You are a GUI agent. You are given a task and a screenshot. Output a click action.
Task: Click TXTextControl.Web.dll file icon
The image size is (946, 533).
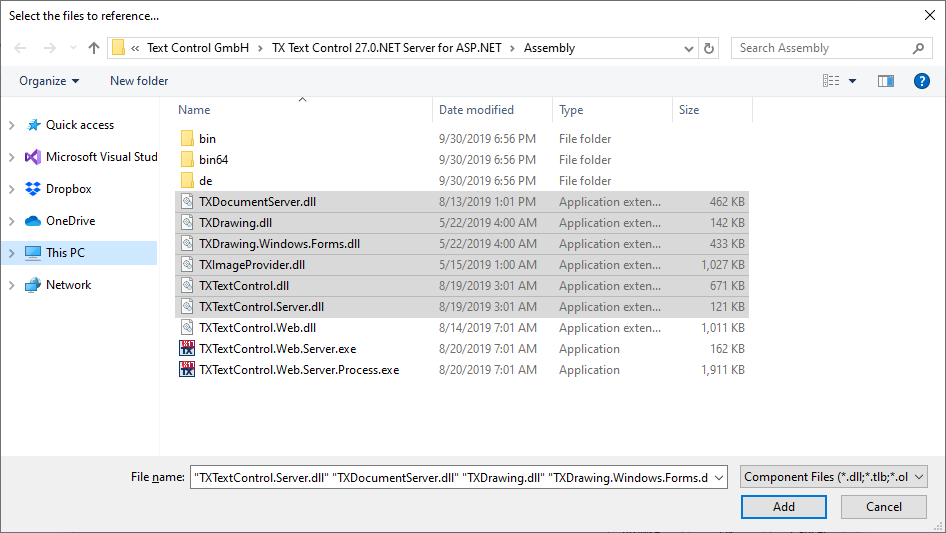[188, 328]
